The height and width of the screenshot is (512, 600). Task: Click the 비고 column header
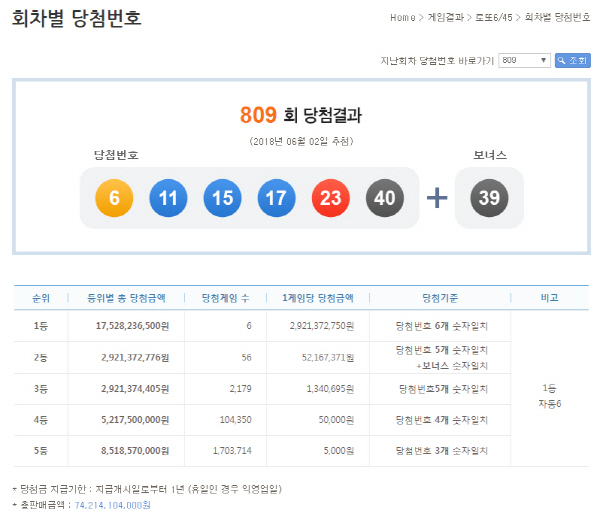549,298
